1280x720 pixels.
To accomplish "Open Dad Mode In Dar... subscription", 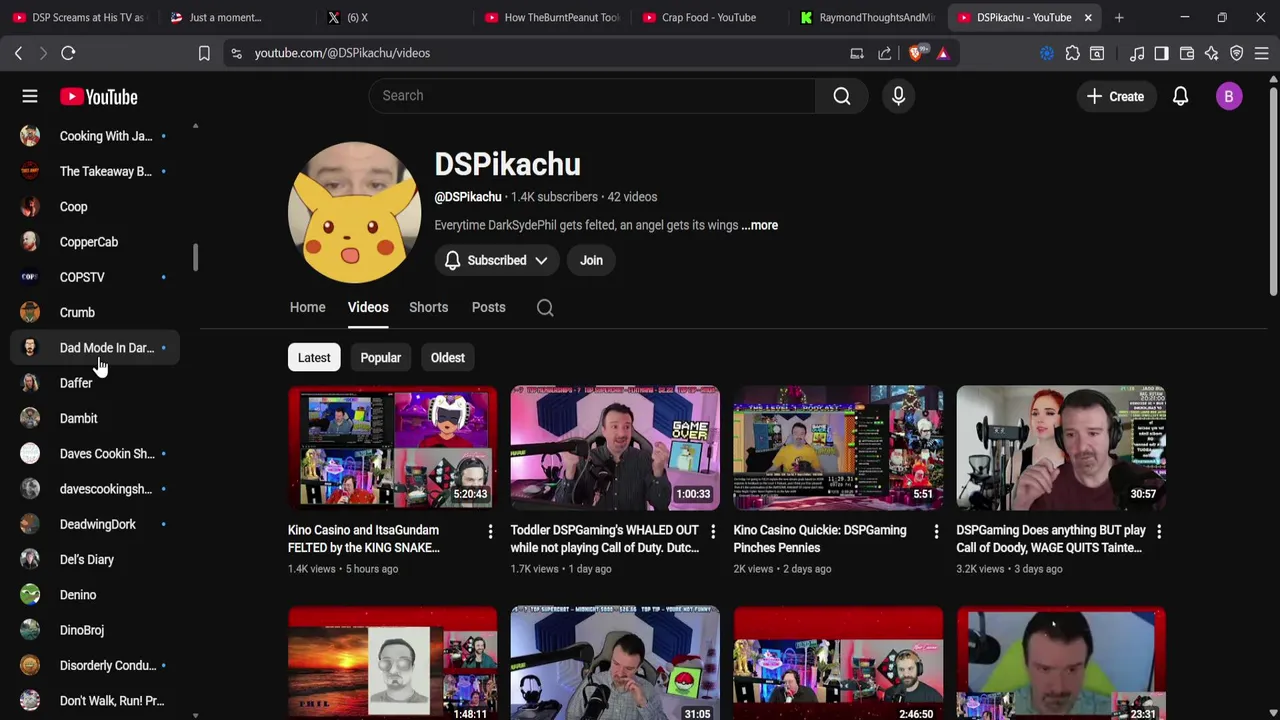I will point(95,348).
